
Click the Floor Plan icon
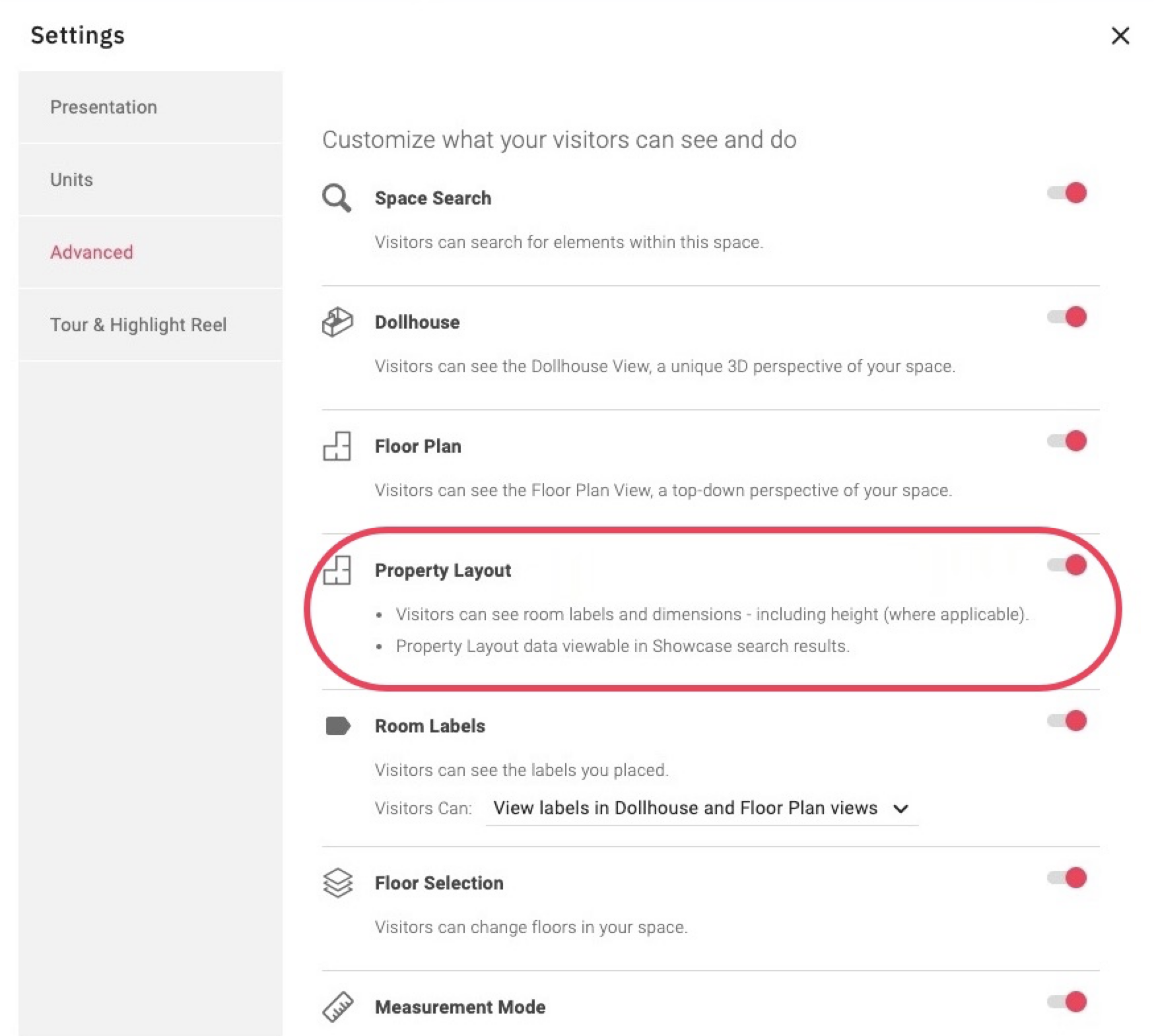(337, 446)
